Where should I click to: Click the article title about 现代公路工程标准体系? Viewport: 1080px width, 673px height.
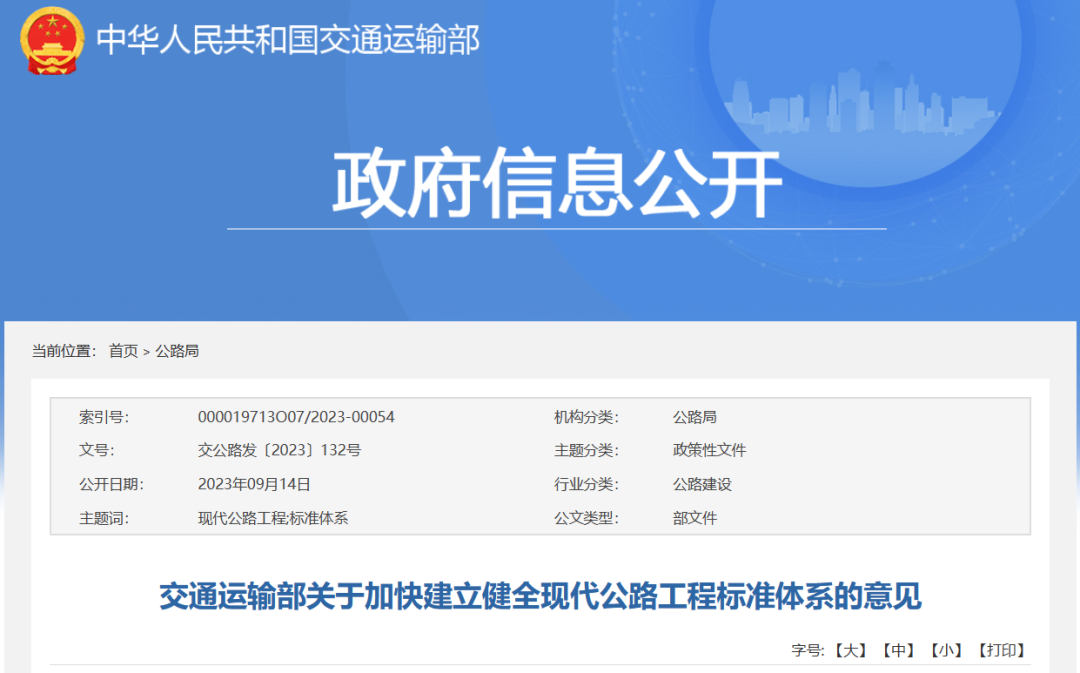540,597
